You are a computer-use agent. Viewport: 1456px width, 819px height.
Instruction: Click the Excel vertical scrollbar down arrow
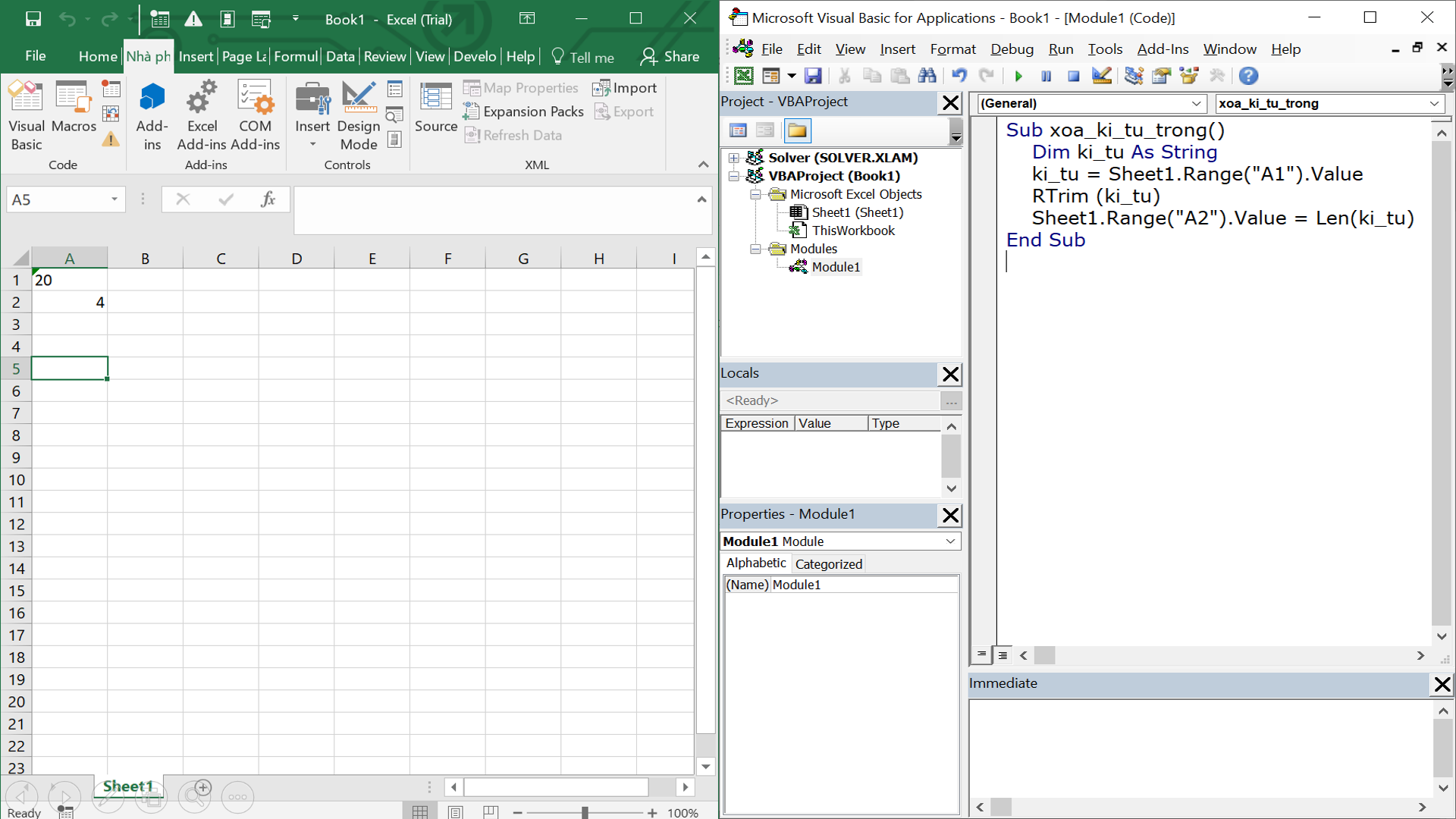click(705, 767)
